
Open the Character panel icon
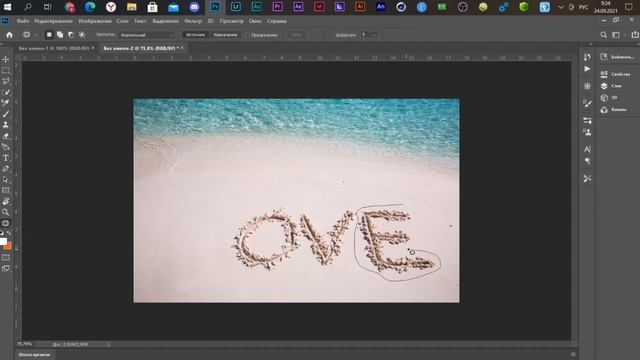point(587,149)
